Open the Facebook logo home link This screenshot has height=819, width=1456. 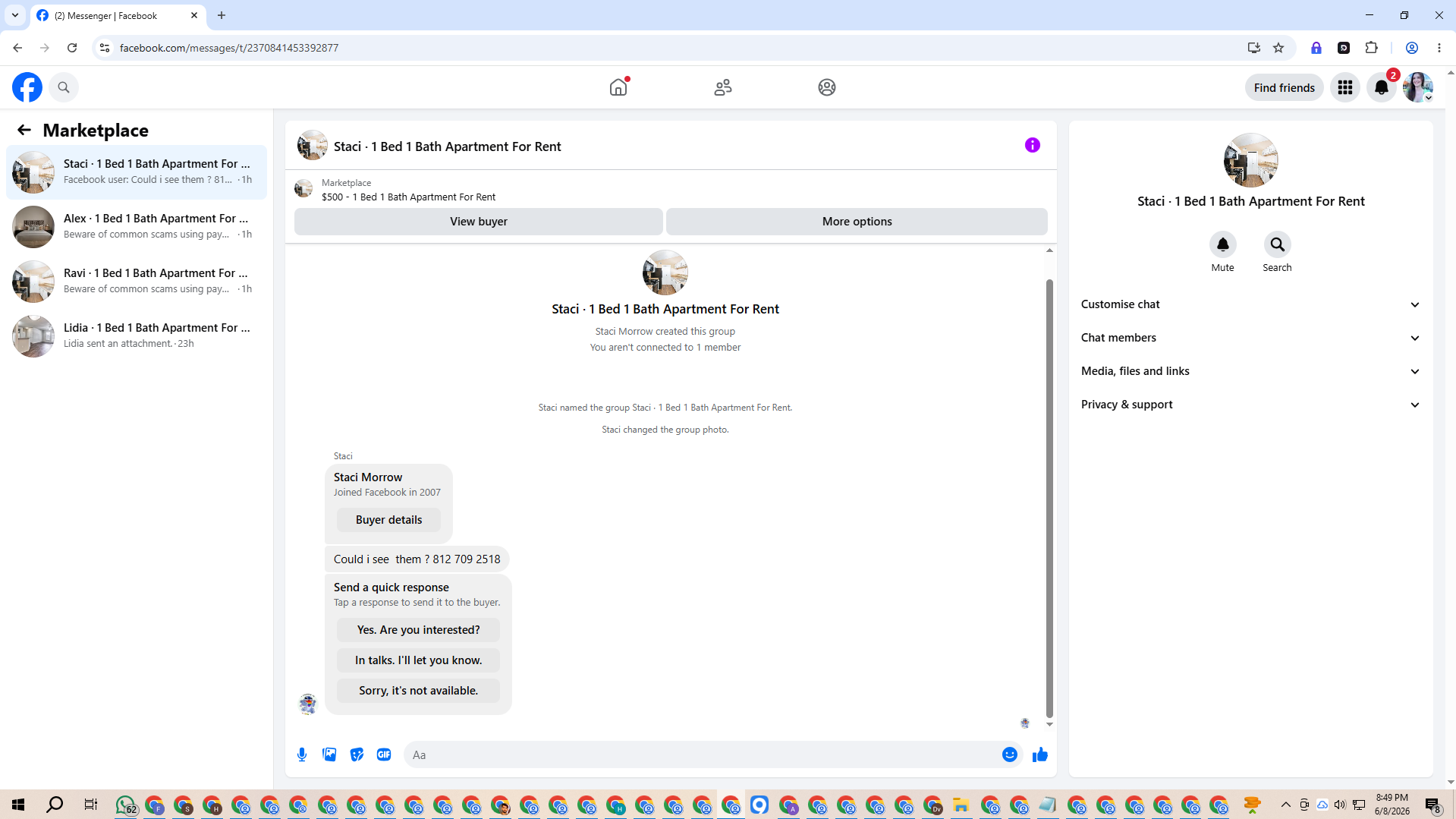[27, 87]
